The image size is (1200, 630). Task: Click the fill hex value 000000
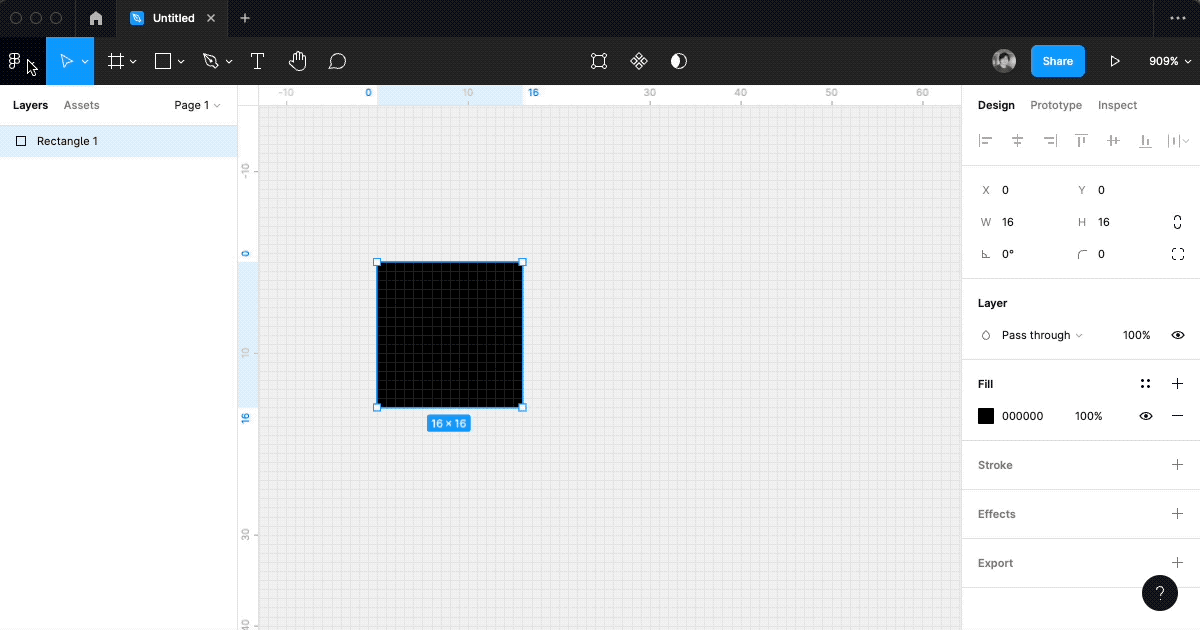[1023, 416]
